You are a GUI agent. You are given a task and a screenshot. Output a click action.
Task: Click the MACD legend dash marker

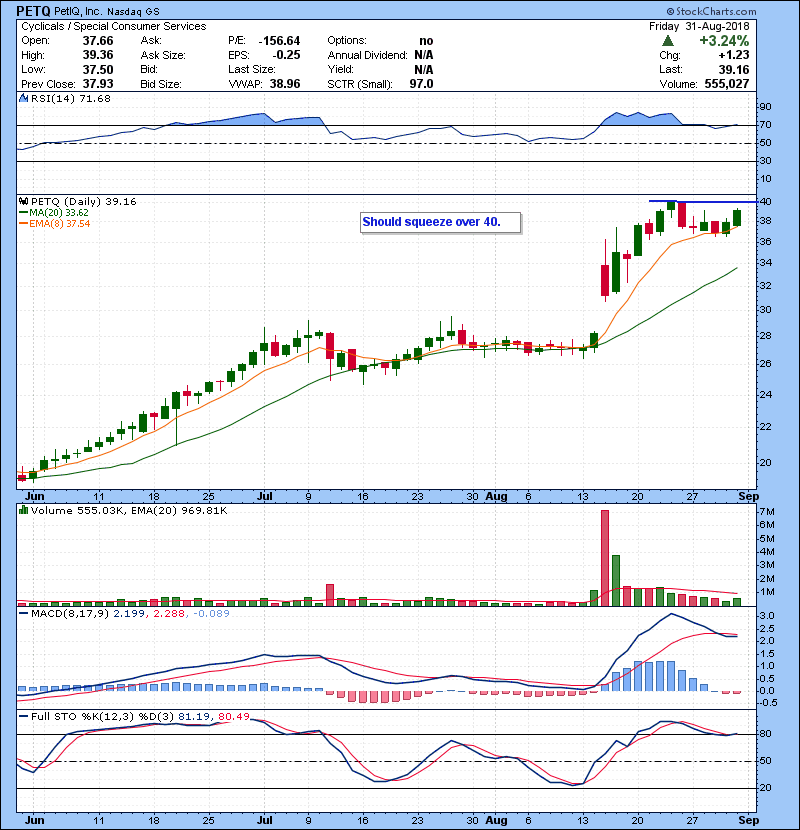click(23, 614)
